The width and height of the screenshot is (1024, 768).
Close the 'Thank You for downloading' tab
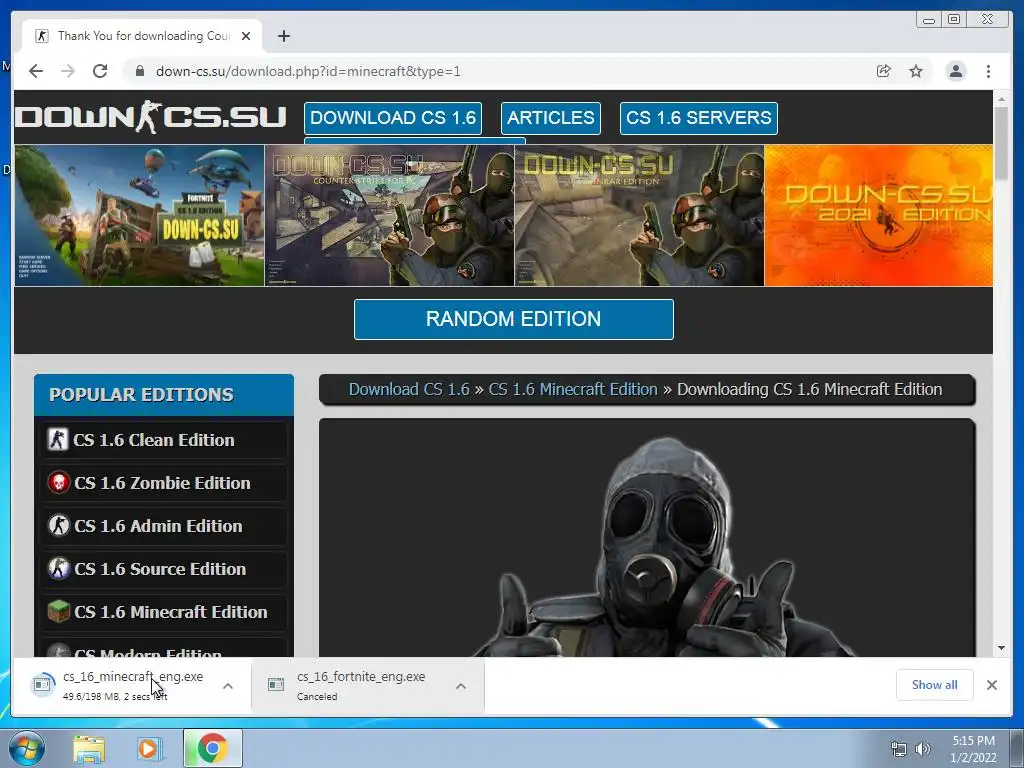point(246,36)
